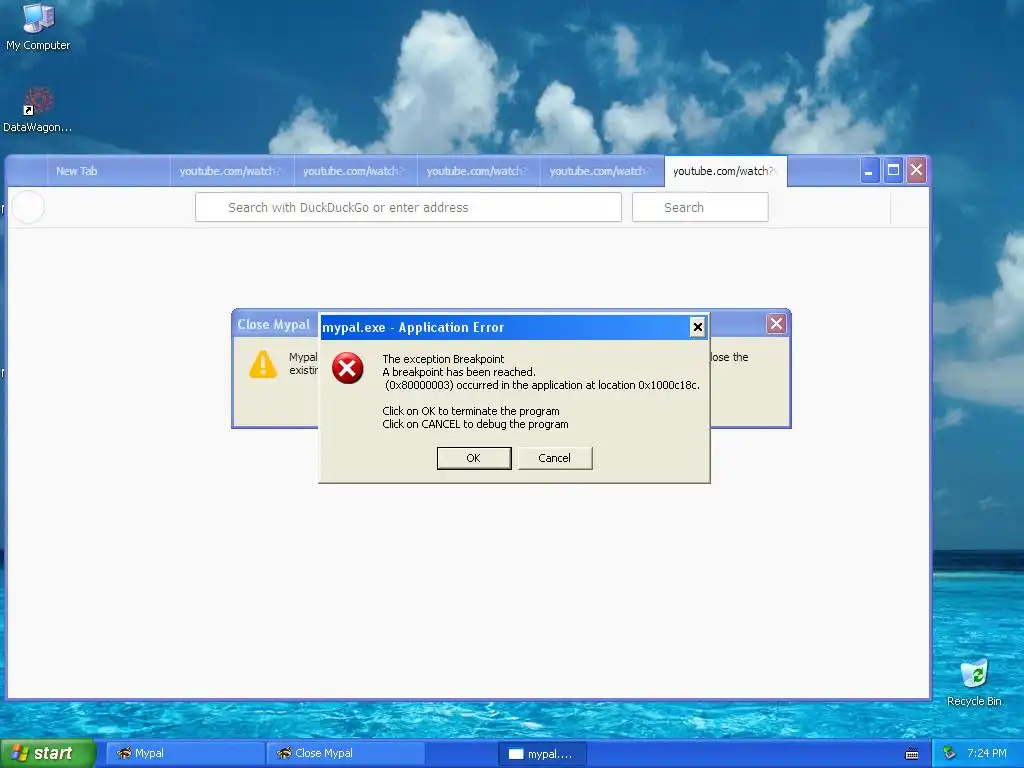Click Cancel to debug the program
The height and width of the screenshot is (768, 1024).
(554, 458)
